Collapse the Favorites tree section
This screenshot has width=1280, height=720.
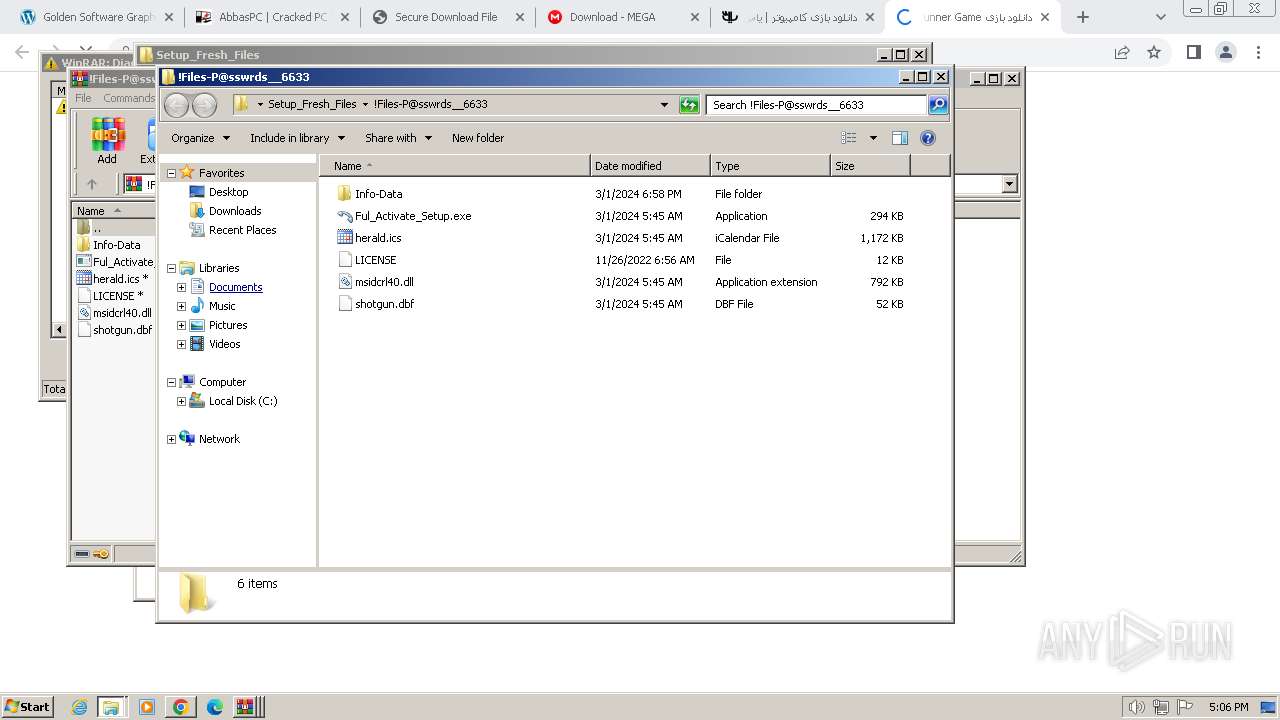tap(171, 173)
